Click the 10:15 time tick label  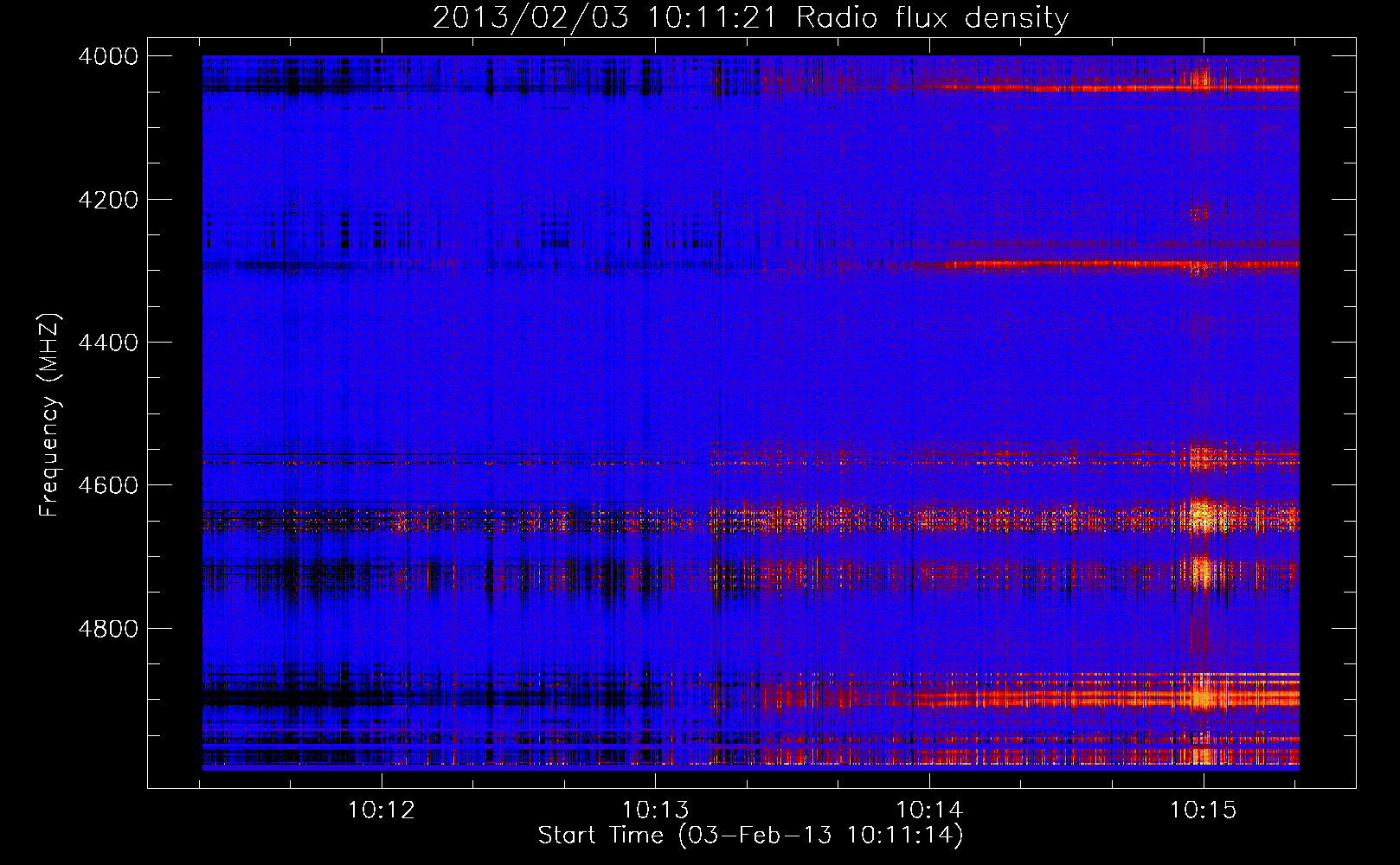(1204, 811)
